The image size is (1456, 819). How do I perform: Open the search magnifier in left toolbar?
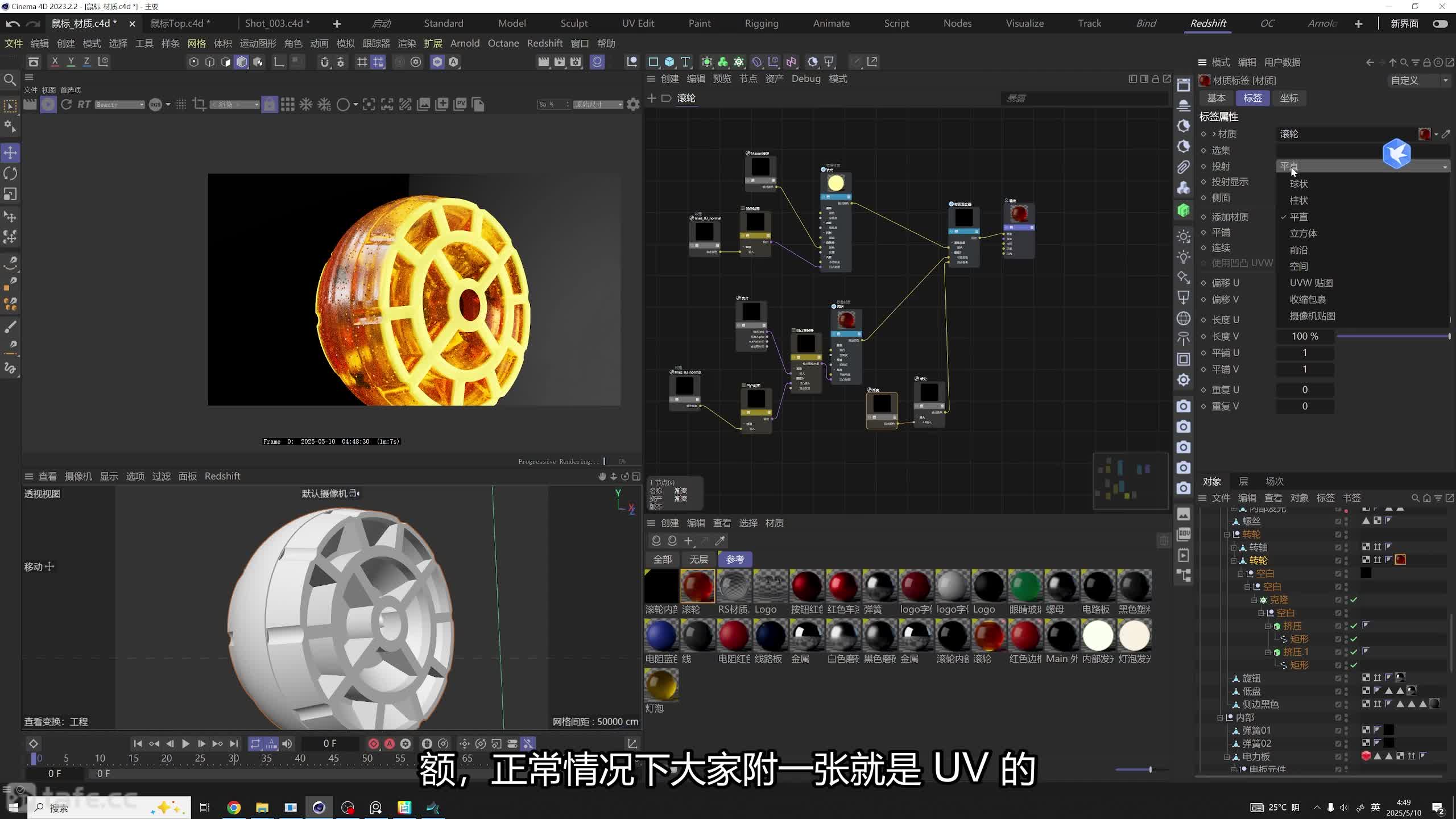click(x=10, y=80)
